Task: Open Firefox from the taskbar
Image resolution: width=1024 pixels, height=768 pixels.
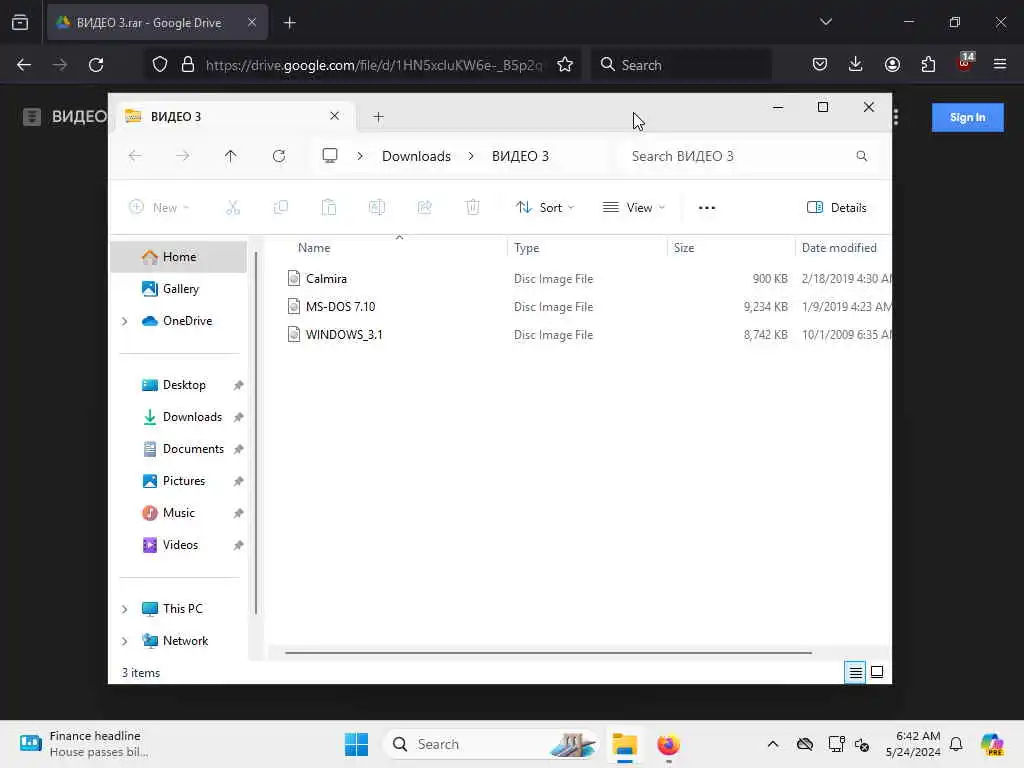Action: (668, 744)
